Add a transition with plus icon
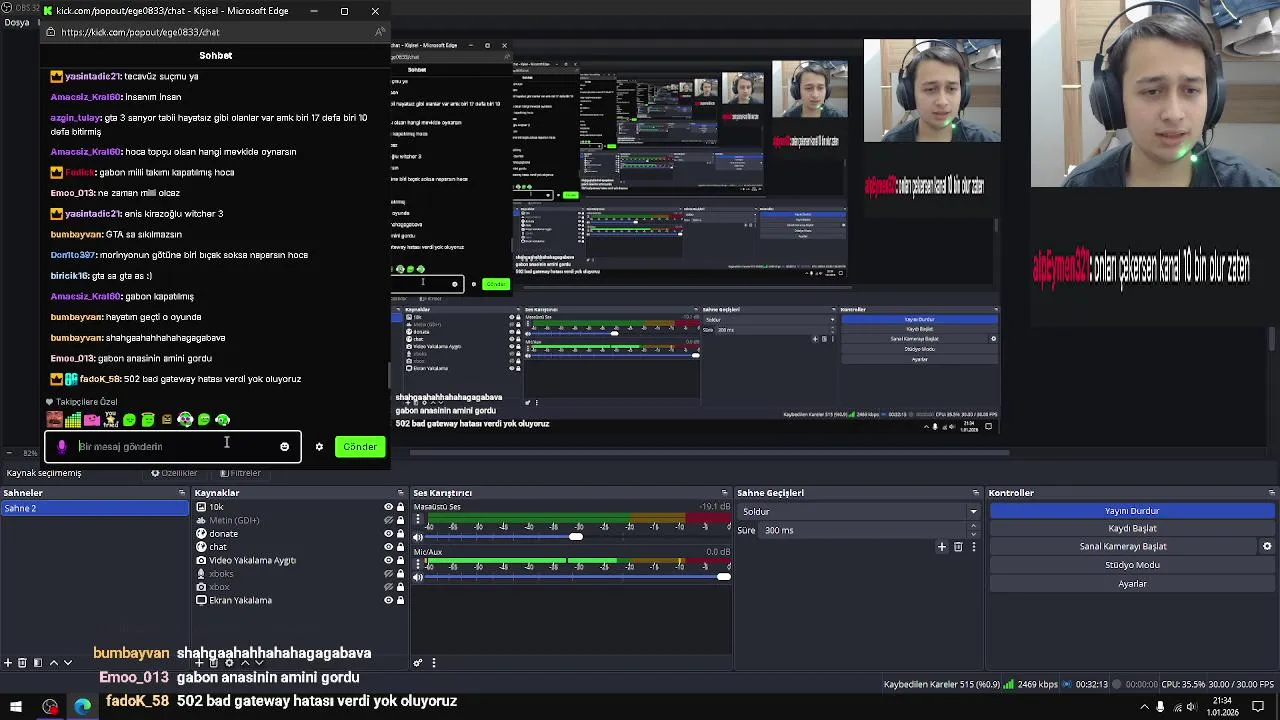 942,547
